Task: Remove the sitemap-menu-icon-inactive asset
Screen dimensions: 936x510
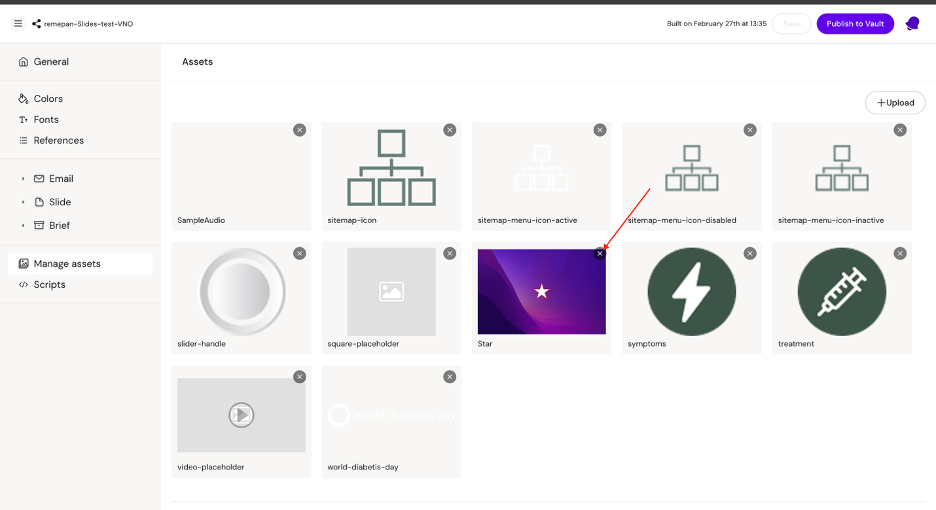Action: [x=900, y=130]
